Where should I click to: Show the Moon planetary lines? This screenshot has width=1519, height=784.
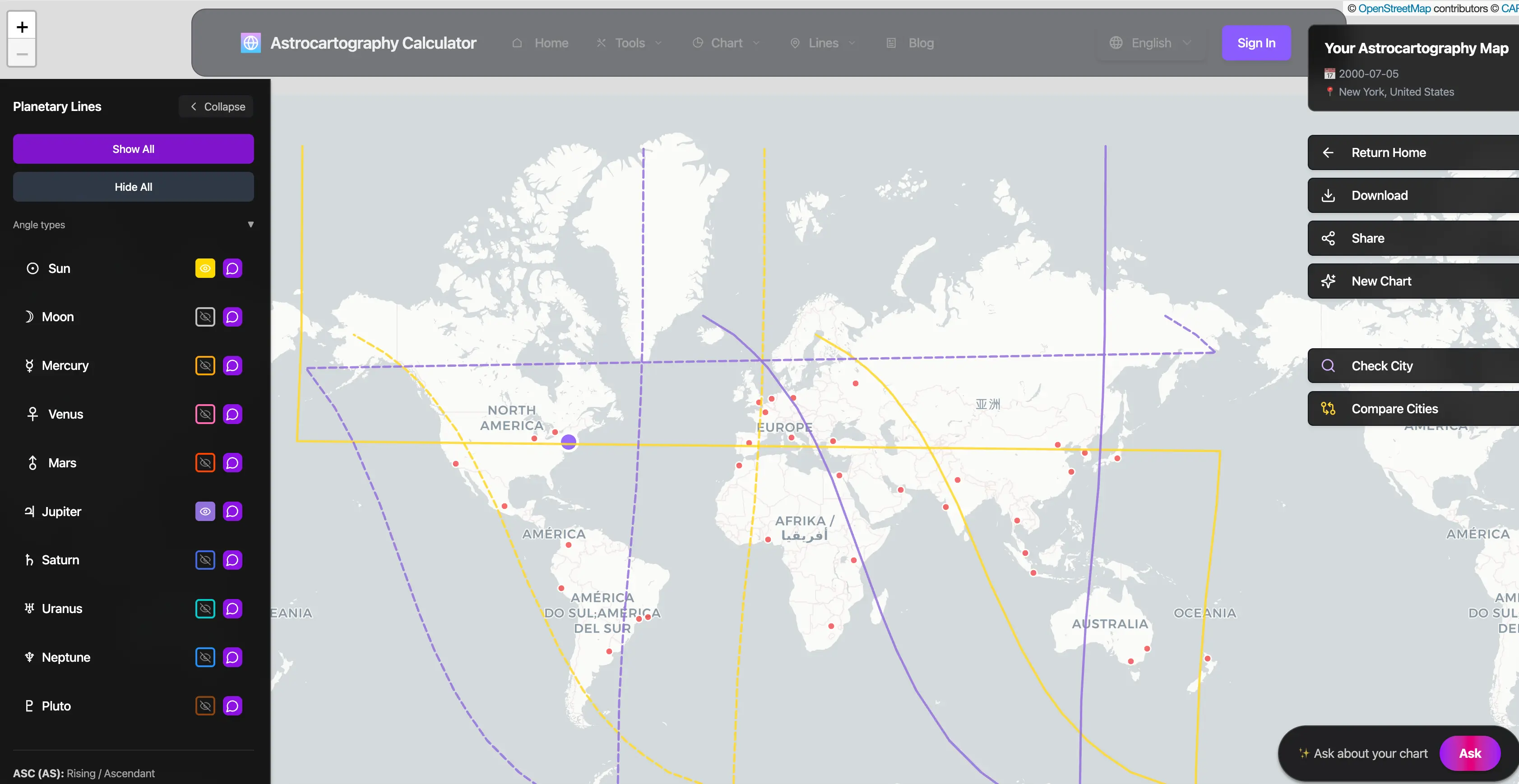pos(205,317)
